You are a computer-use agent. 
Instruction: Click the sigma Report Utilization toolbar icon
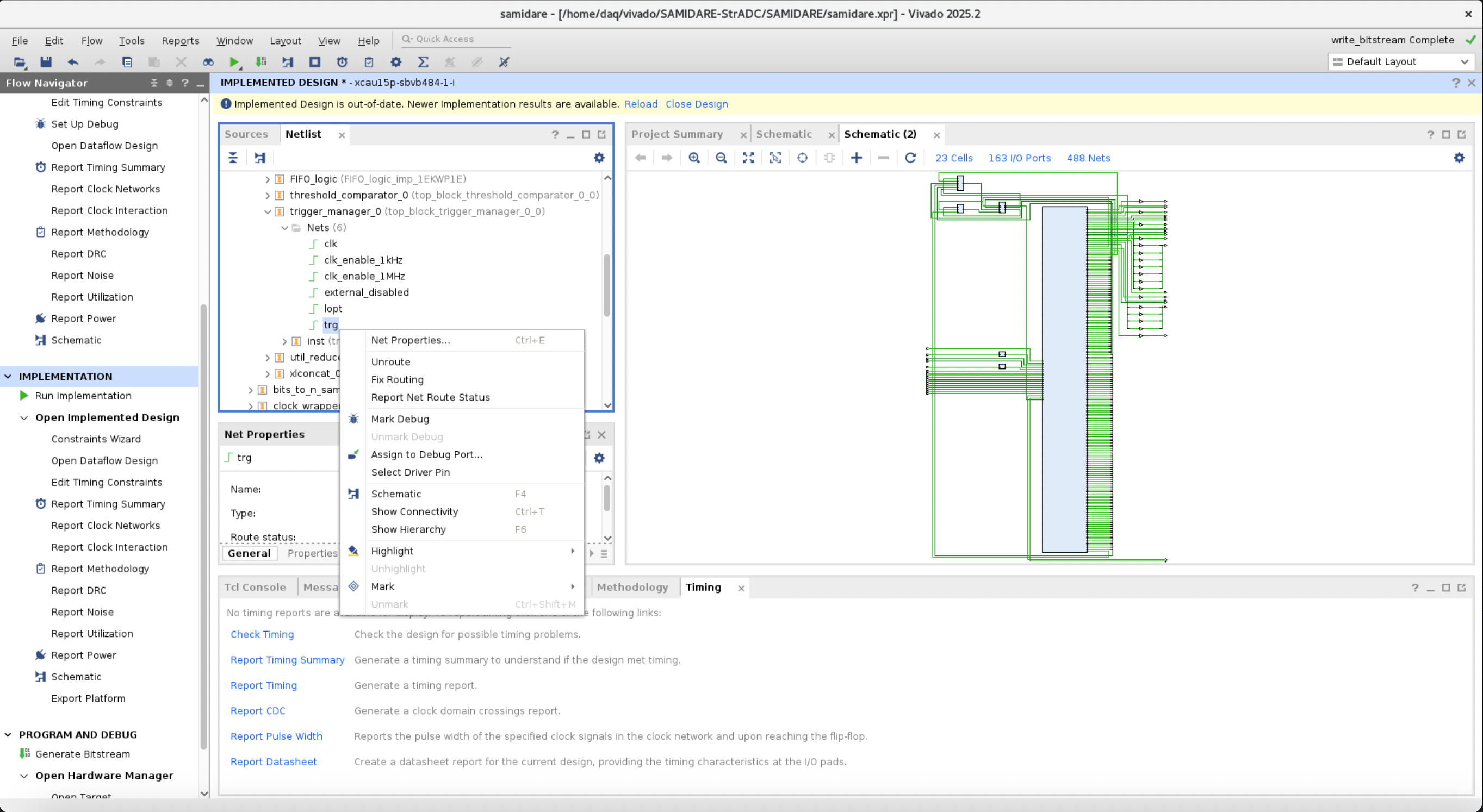[x=423, y=62]
